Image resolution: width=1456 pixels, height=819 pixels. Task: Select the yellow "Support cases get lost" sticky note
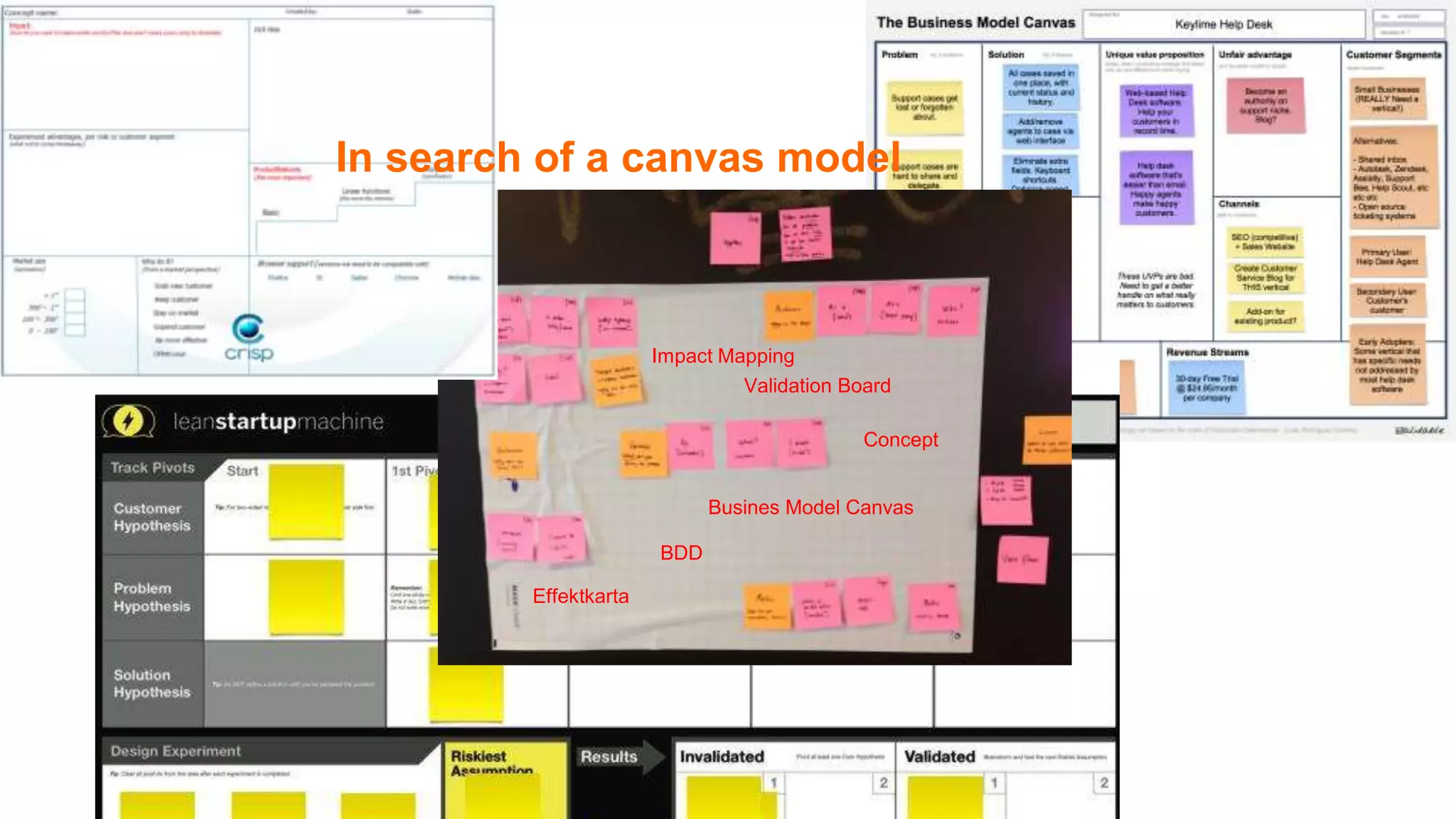coord(924,107)
